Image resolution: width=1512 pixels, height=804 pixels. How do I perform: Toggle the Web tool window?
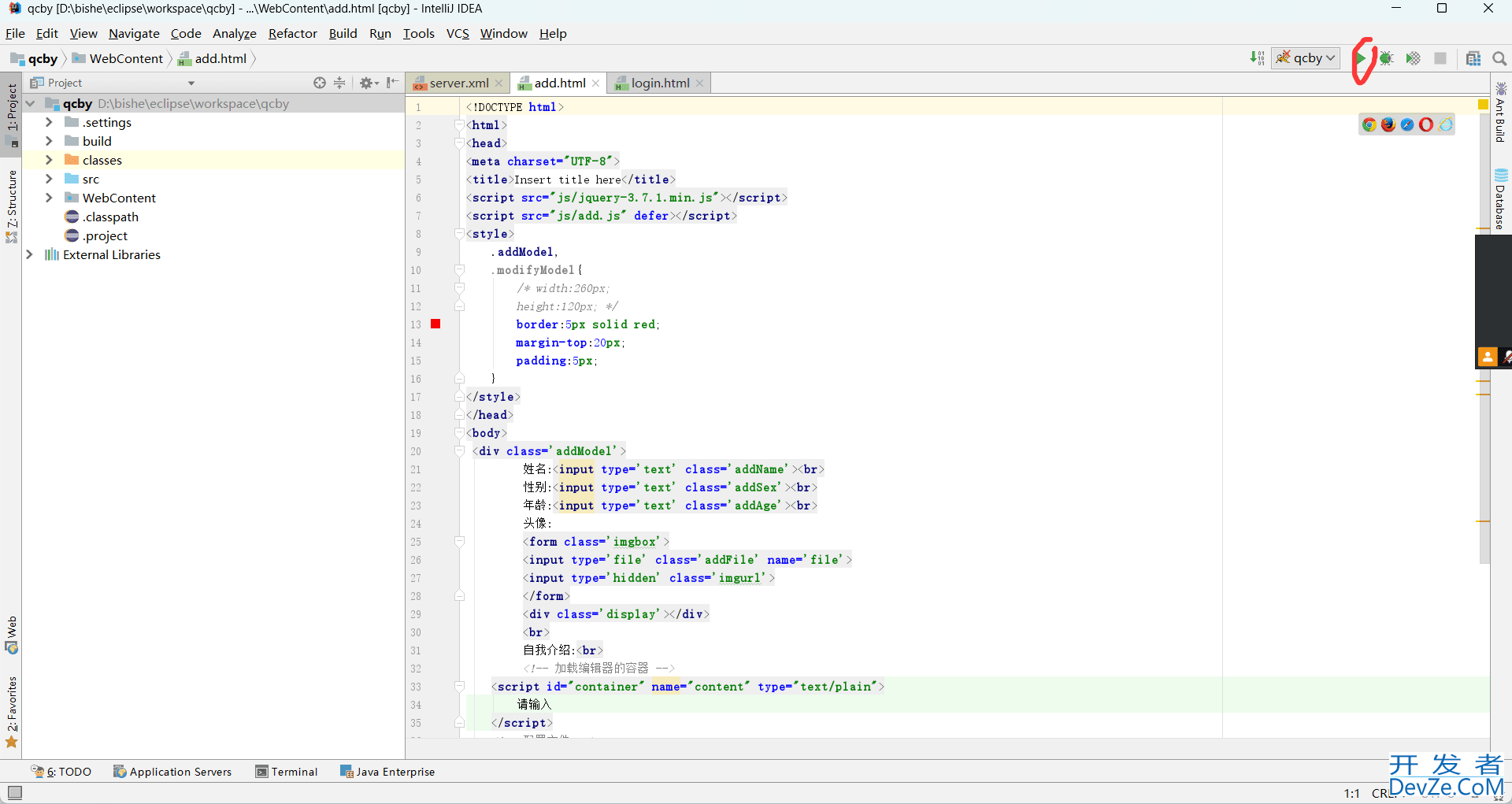[x=12, y=635]
